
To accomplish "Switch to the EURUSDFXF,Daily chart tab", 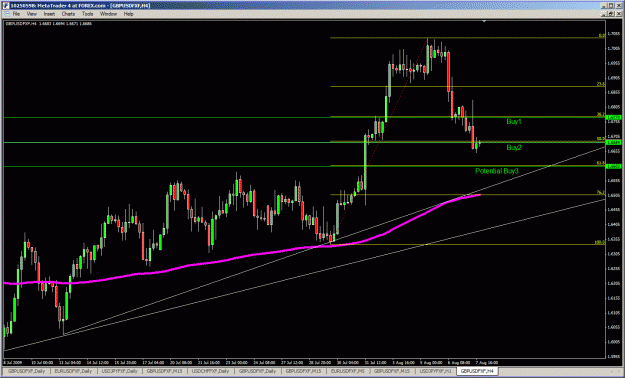I will [x=73, y=372].
